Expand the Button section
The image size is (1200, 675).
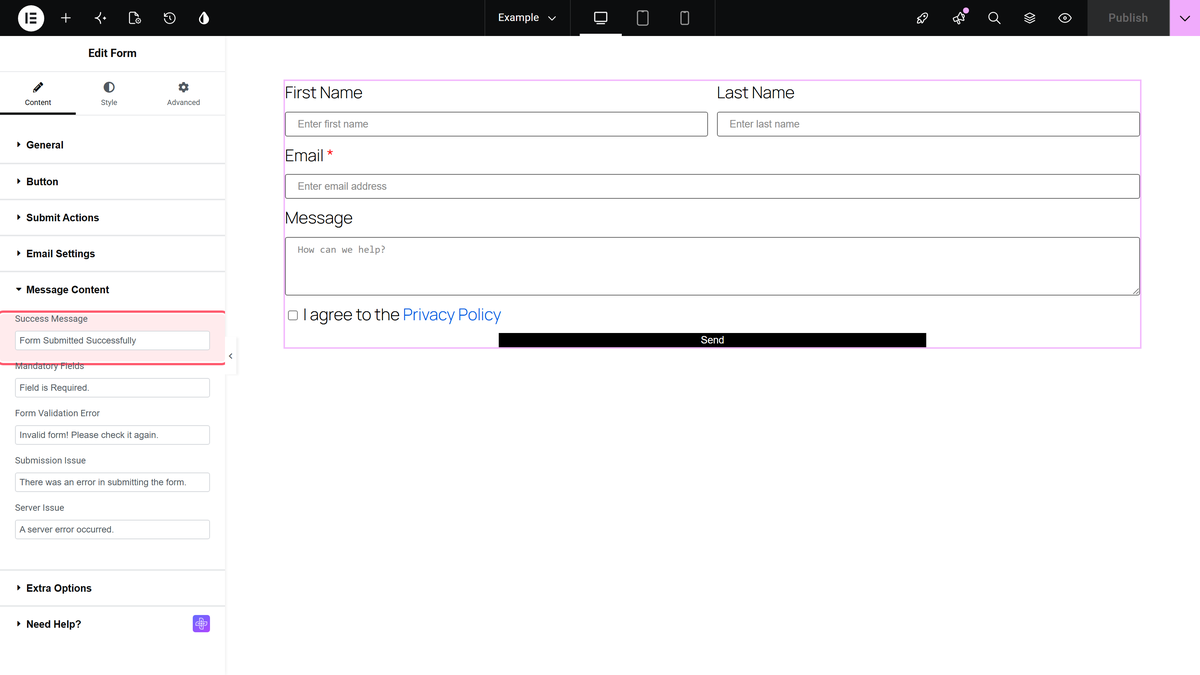(113, 182)
